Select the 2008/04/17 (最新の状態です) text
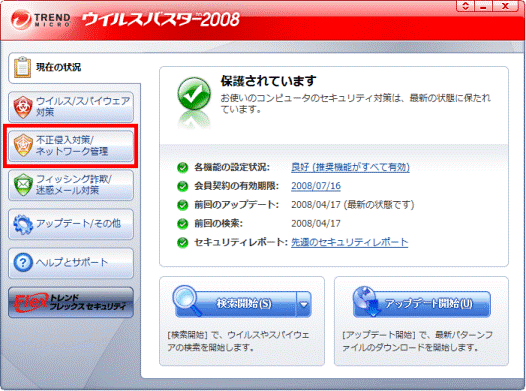Image resolution: width=526 pixels, height=391 pixels. pos(353,205)
